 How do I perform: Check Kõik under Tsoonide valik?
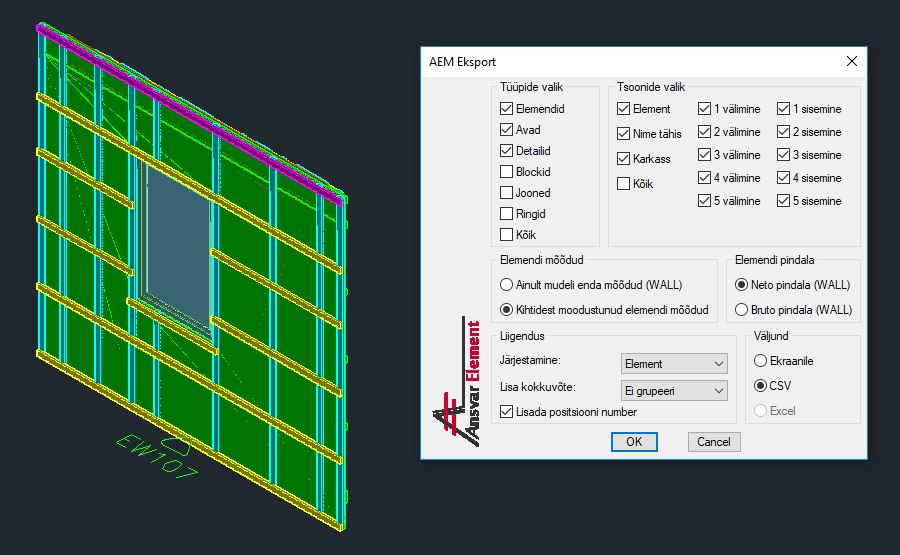(x=623, y=184)
